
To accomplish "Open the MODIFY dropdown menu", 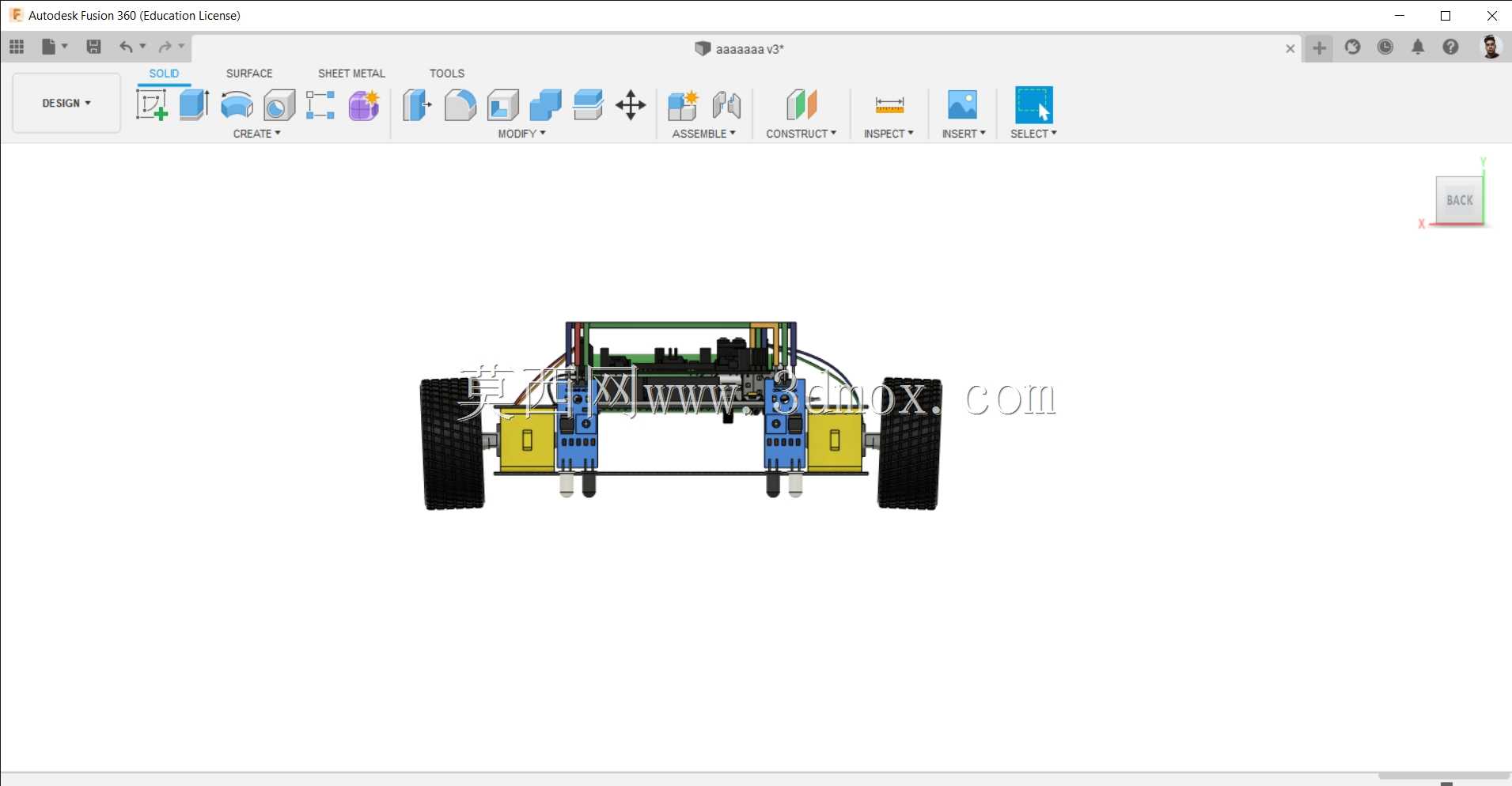I will [x=522, y=134].
